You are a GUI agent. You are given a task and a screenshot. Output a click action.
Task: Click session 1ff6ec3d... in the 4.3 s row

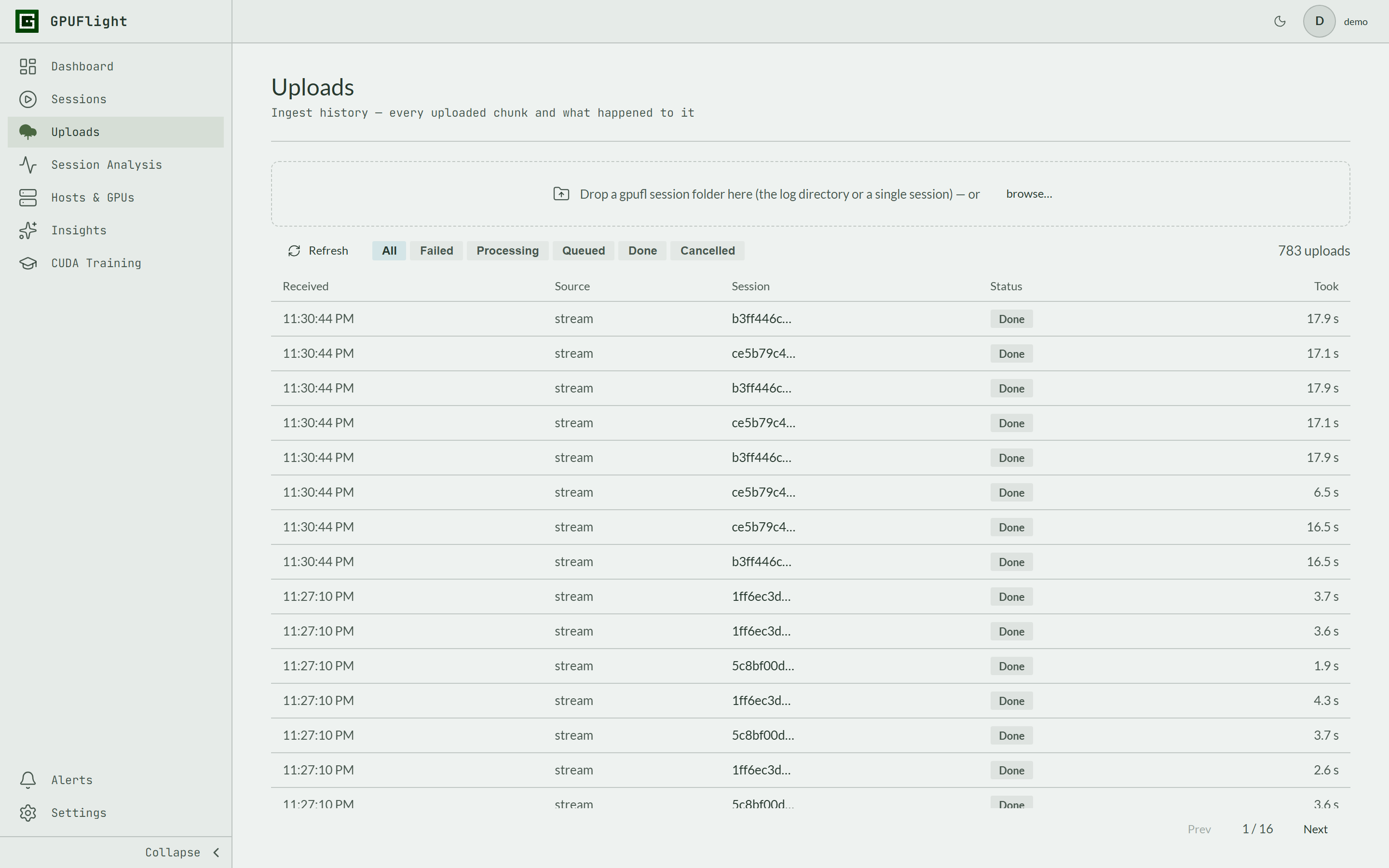pos(761,701)
